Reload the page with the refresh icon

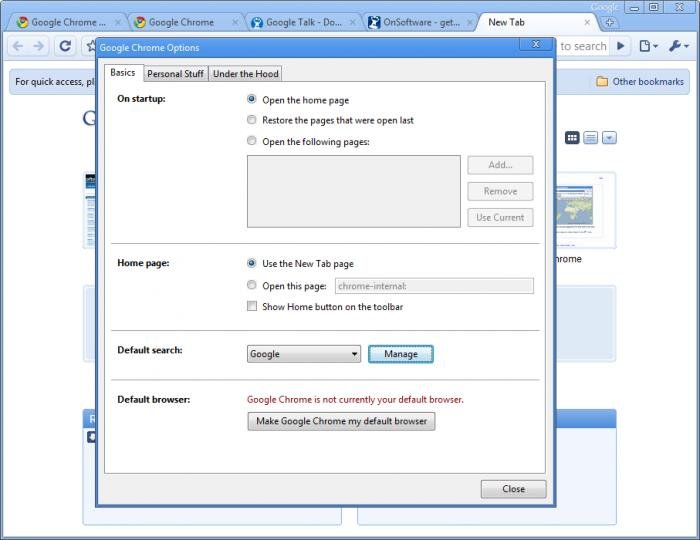click(65, 46)
